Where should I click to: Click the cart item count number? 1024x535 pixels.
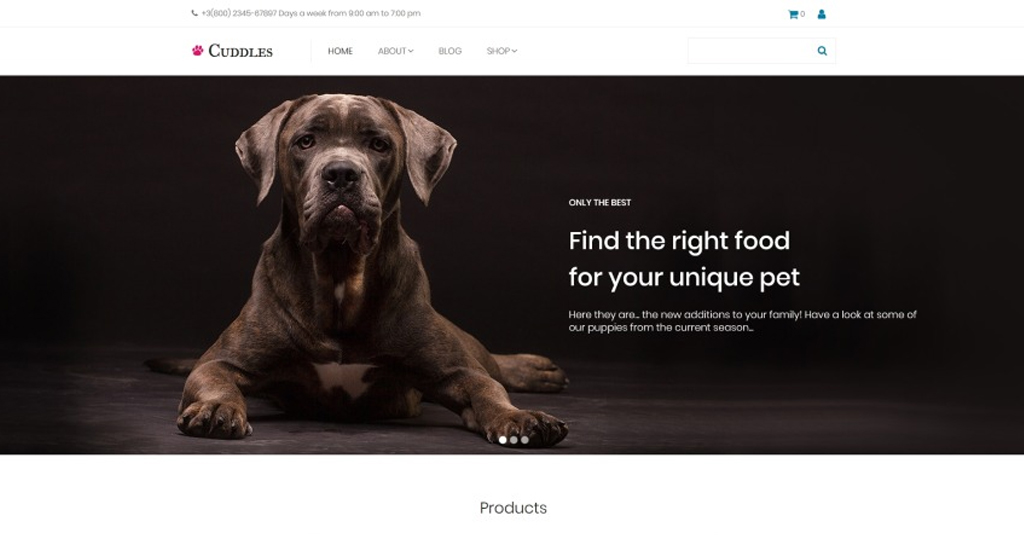(803, 14)
